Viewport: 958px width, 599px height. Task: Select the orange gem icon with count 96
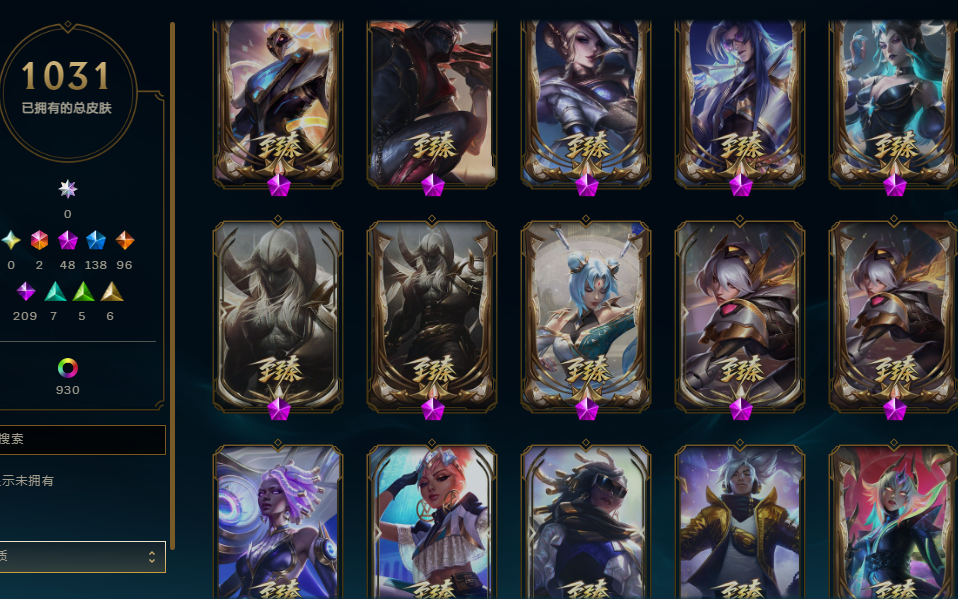[x=125, y=240]
